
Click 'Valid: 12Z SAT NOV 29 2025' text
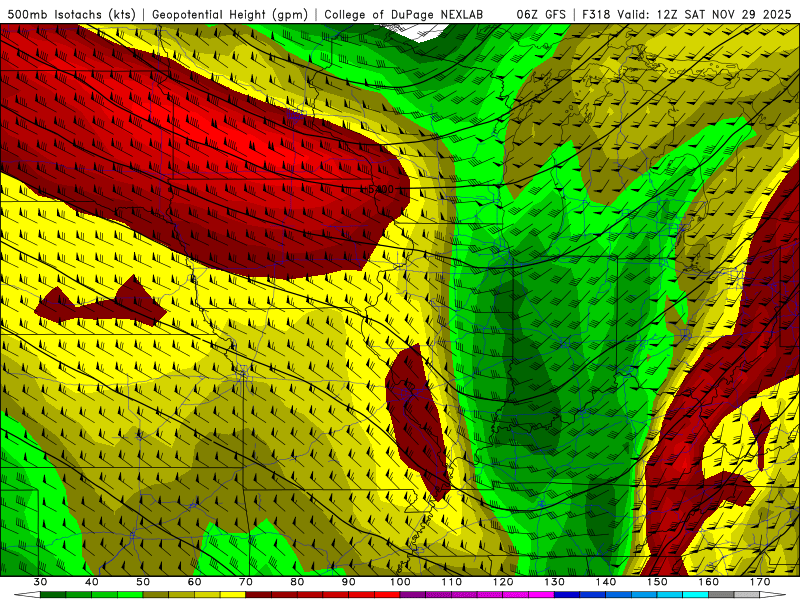point(704,14)
